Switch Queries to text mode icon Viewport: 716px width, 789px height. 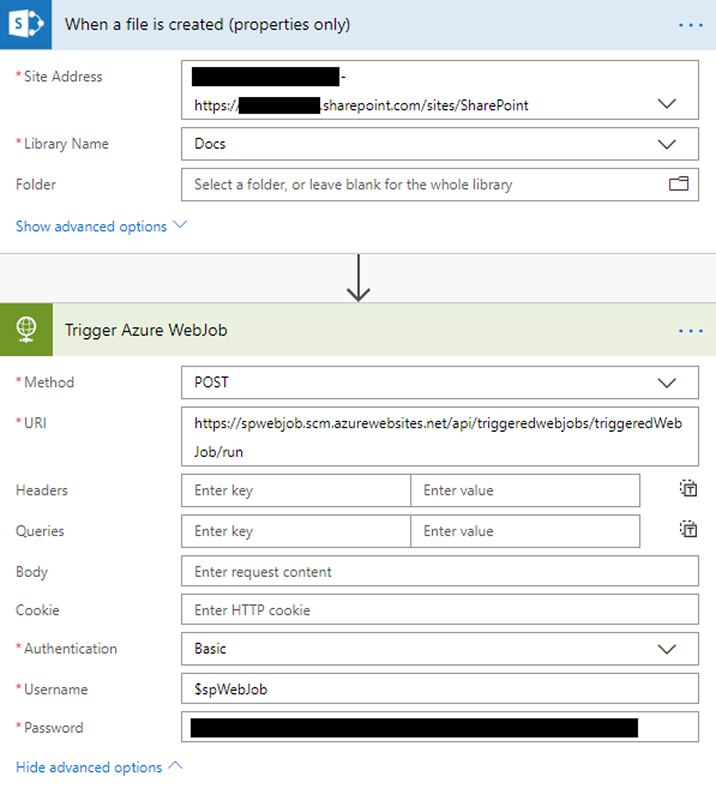[688, 529]
